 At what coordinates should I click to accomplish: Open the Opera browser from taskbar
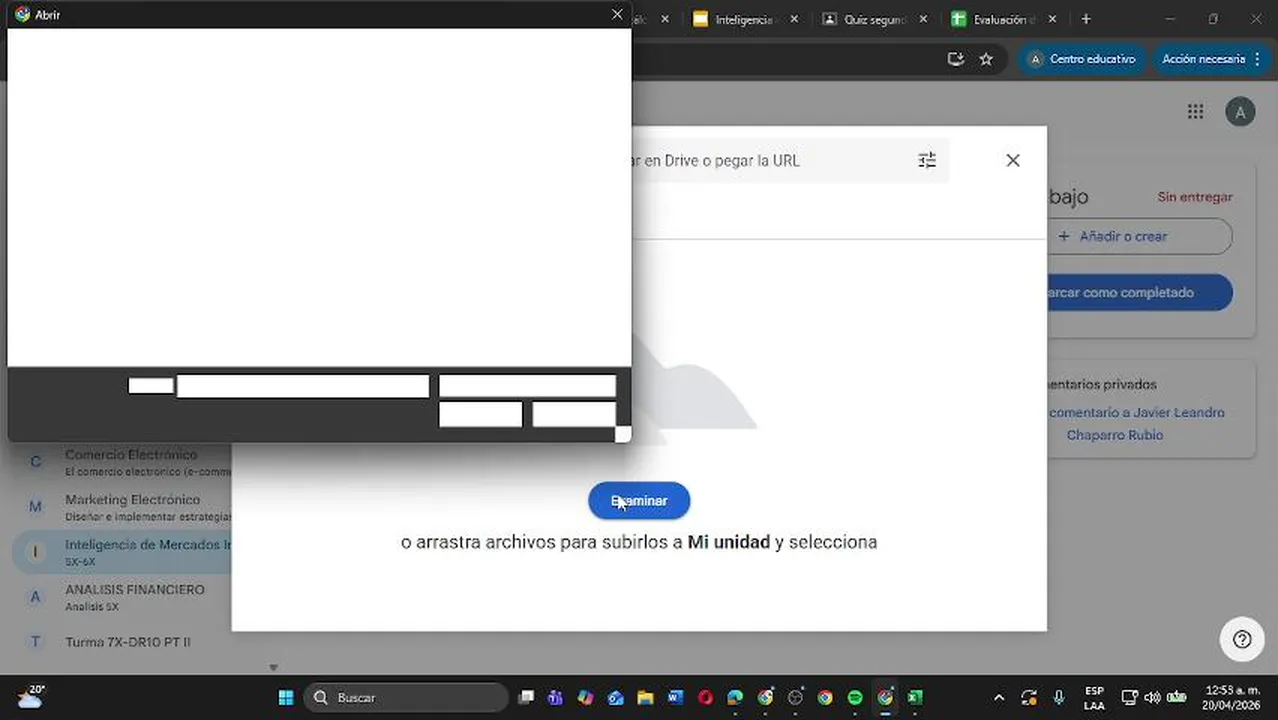coord(705,697)
